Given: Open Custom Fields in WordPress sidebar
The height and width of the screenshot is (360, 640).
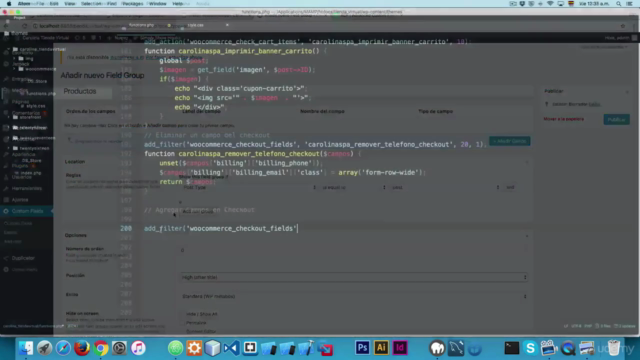Looking at the screenshot, I should [27, 211].
